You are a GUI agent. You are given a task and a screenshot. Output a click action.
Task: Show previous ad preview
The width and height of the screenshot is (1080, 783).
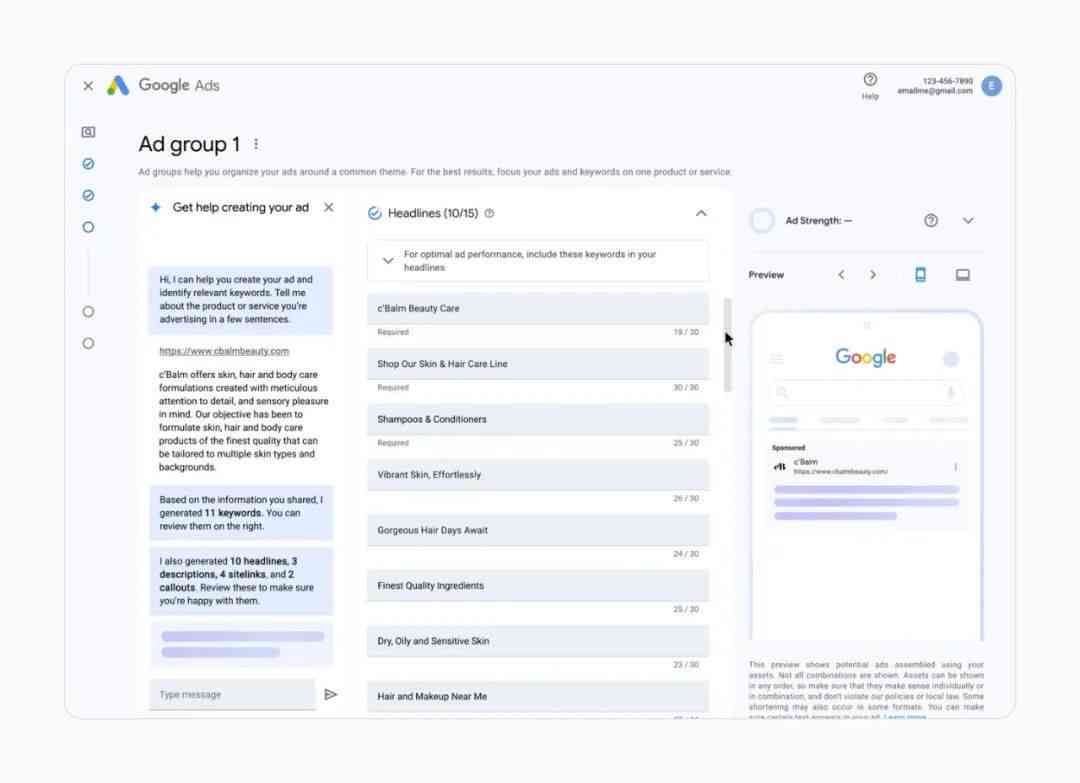tap(841, 275)
